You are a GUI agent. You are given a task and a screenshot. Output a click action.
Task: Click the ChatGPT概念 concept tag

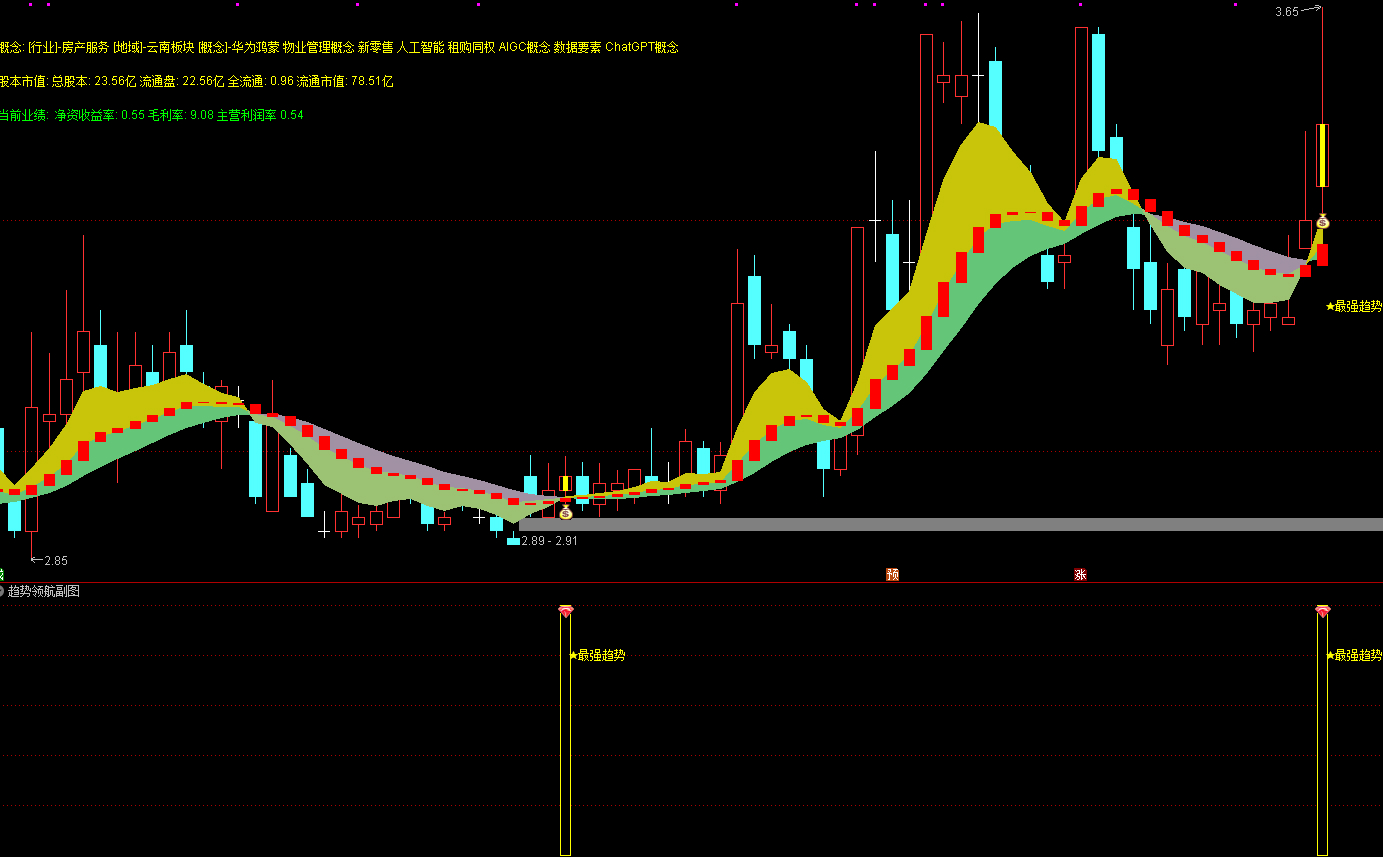click(x=641, y=47)
